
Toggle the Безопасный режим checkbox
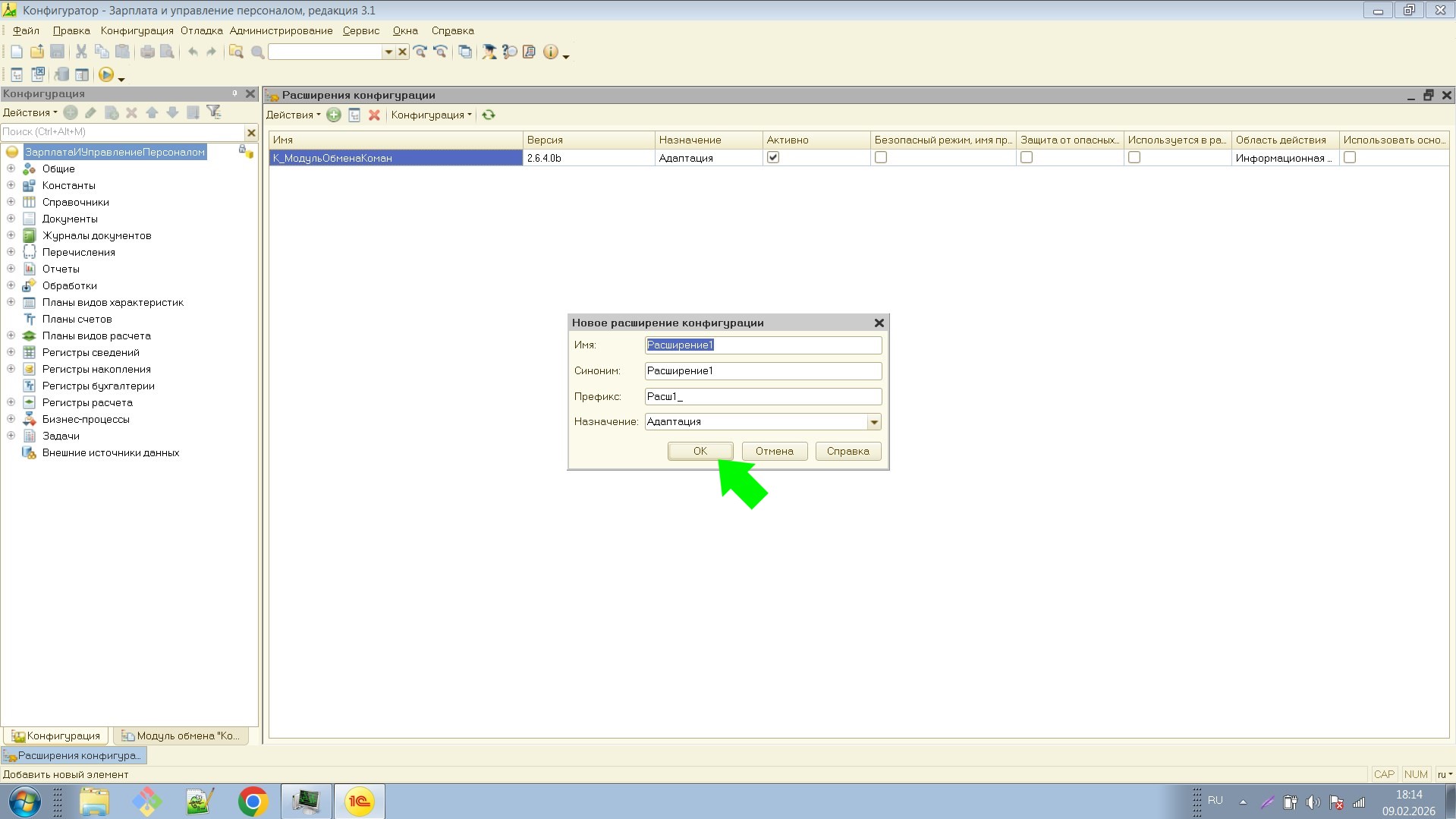click(x=881, y=158)
